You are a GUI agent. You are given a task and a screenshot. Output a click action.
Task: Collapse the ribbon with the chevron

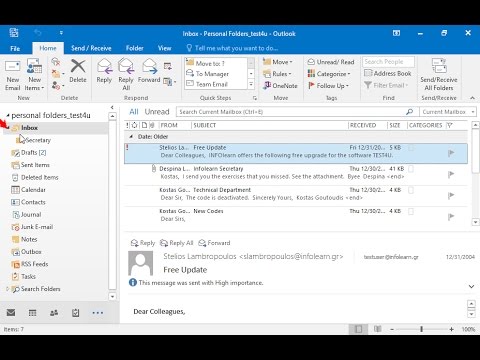(472, 98)
